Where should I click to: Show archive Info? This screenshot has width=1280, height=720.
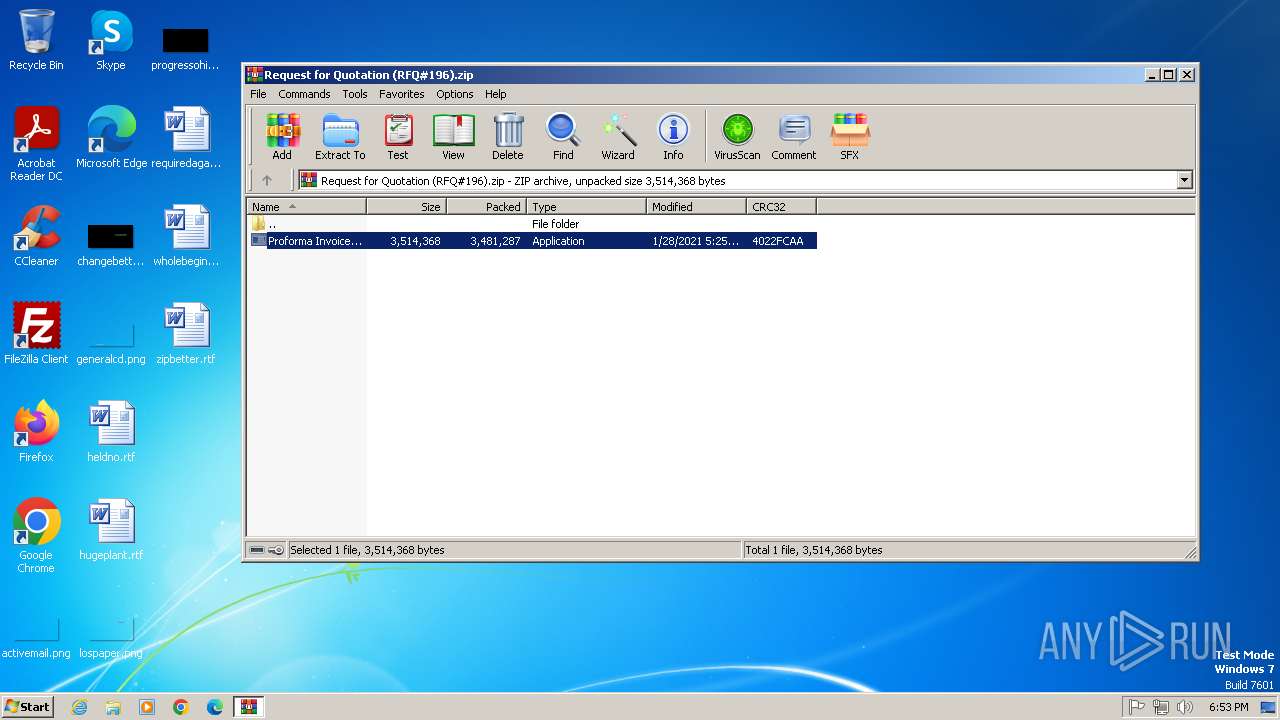click(673, 137)
